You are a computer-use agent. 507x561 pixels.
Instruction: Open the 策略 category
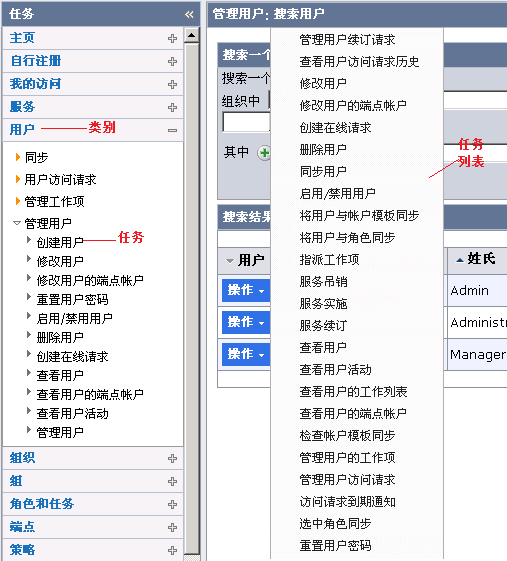[22, 549]
